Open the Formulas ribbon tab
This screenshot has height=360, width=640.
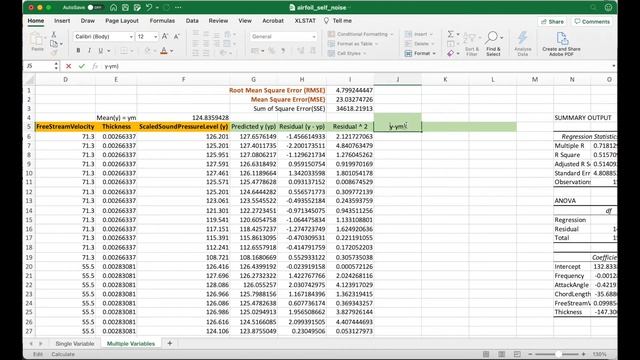point(162,20)
